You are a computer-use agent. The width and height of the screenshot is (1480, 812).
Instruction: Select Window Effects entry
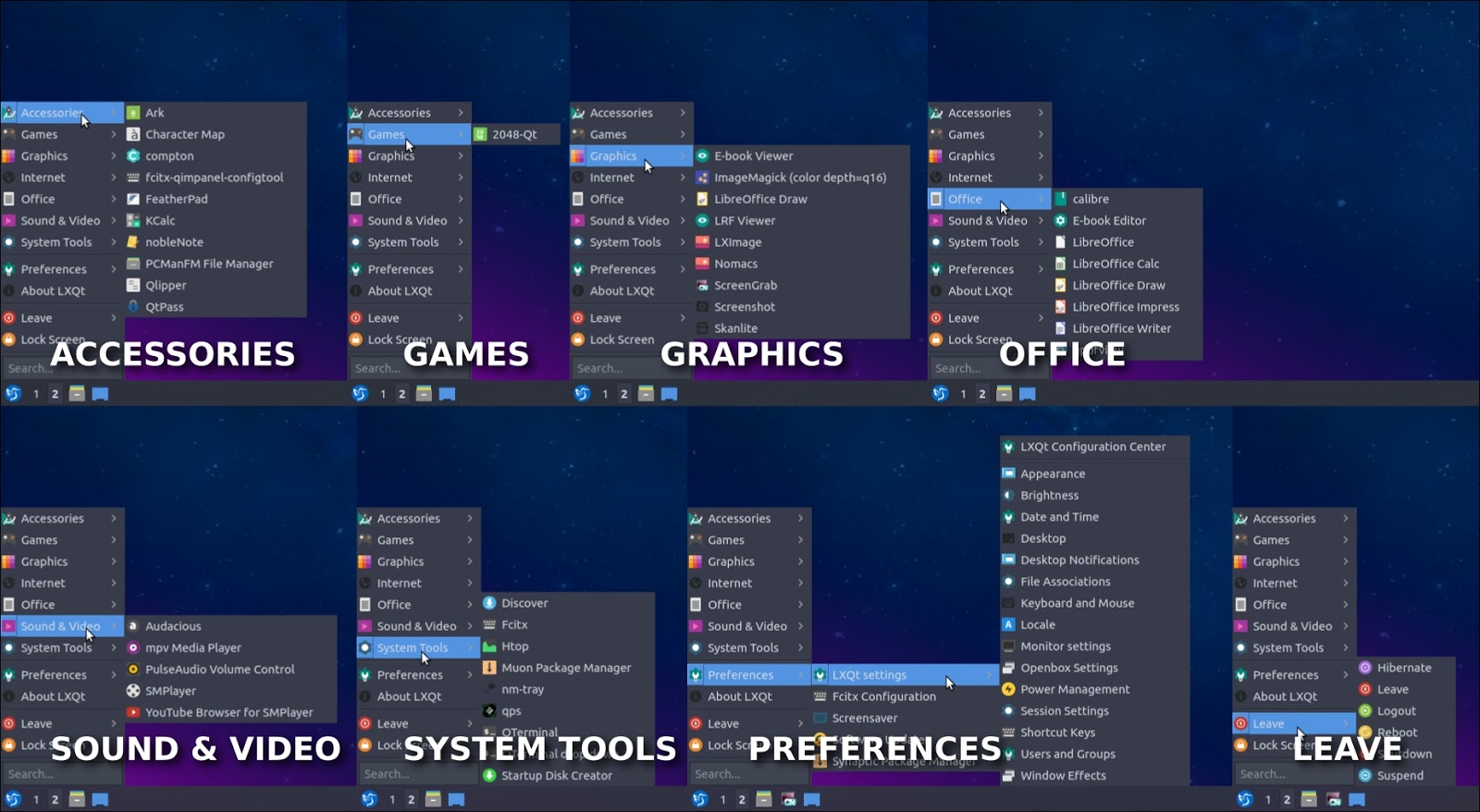click(x=1094, y=776)
